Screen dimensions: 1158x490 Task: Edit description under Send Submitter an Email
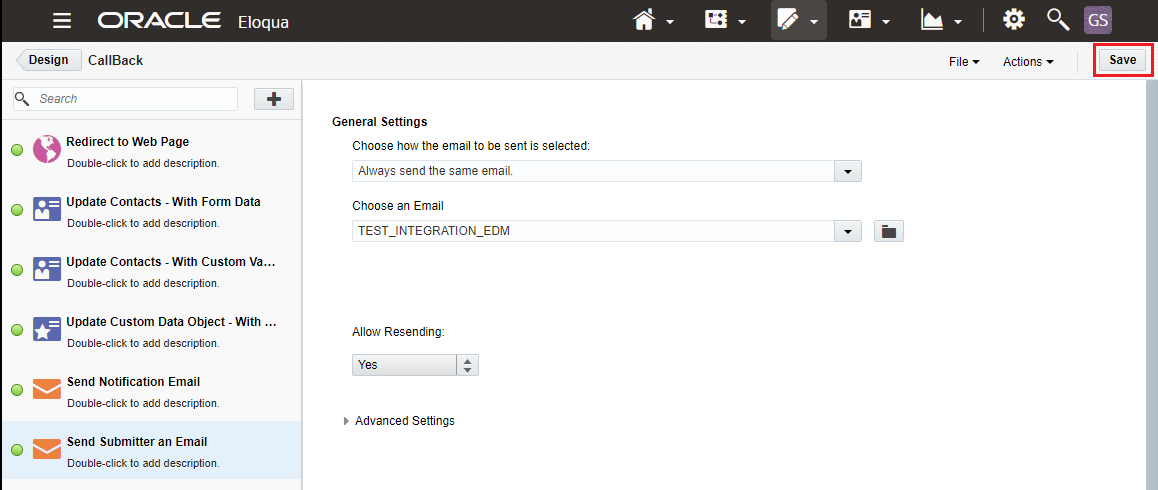tap(143, 463)
